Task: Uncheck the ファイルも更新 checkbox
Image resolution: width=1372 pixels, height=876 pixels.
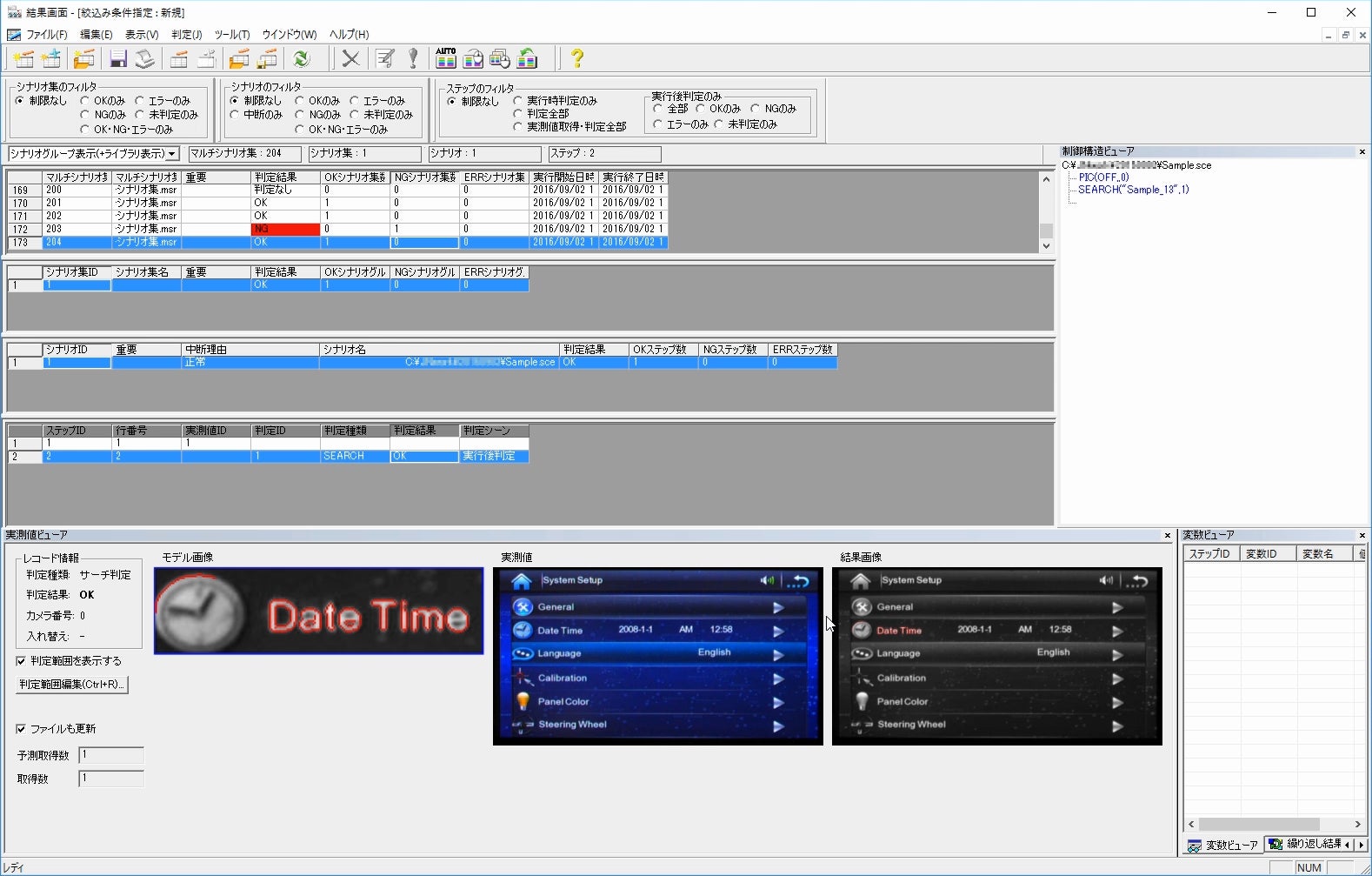Action: (22, 729)
